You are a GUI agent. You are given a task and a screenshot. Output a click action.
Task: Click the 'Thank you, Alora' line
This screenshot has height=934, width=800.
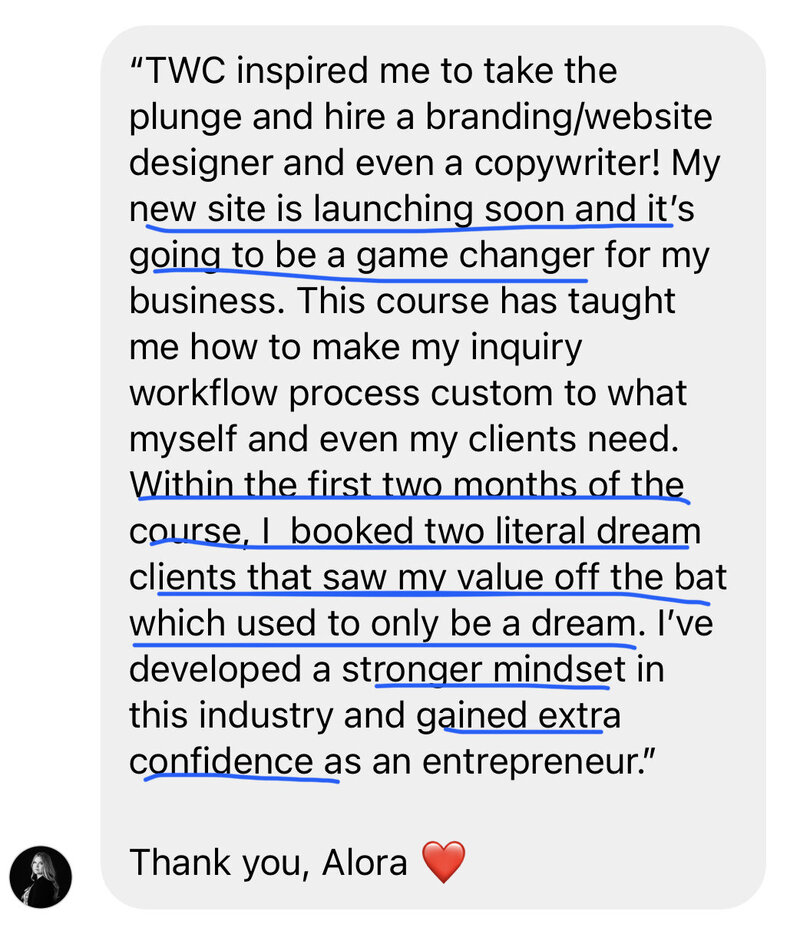pyautogui.click(x=268, y=863)
